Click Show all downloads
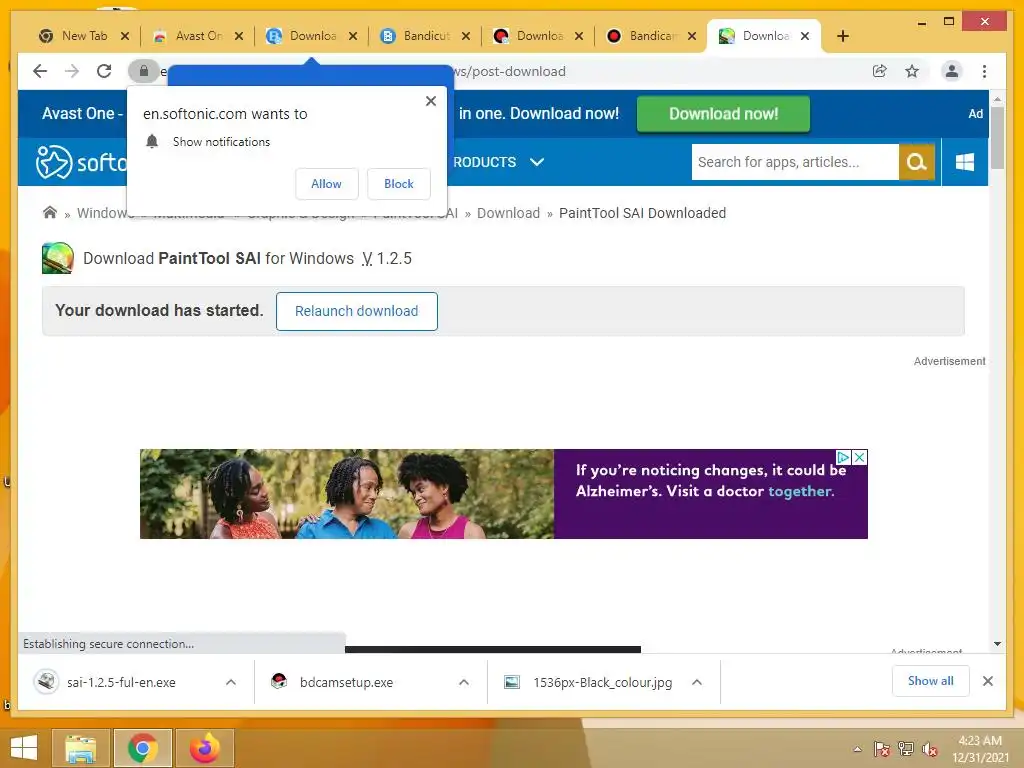The height and width of the screenshot is (768, 1024). click(x=931, y=680)
